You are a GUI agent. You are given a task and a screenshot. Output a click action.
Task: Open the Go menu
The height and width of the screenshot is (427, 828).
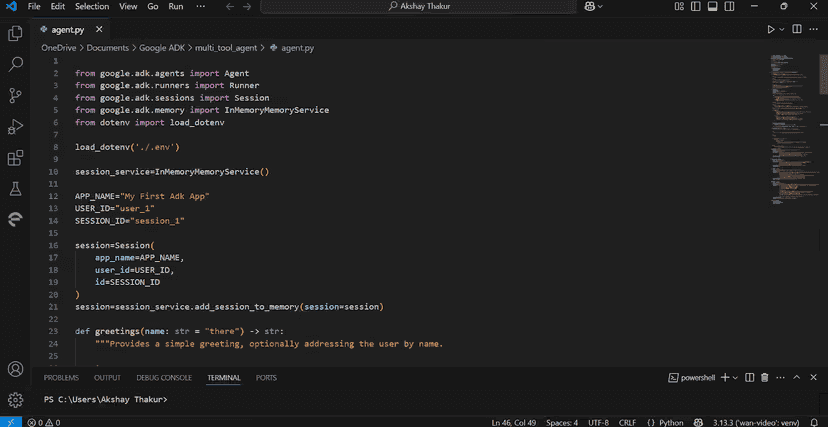pos(153,6)
